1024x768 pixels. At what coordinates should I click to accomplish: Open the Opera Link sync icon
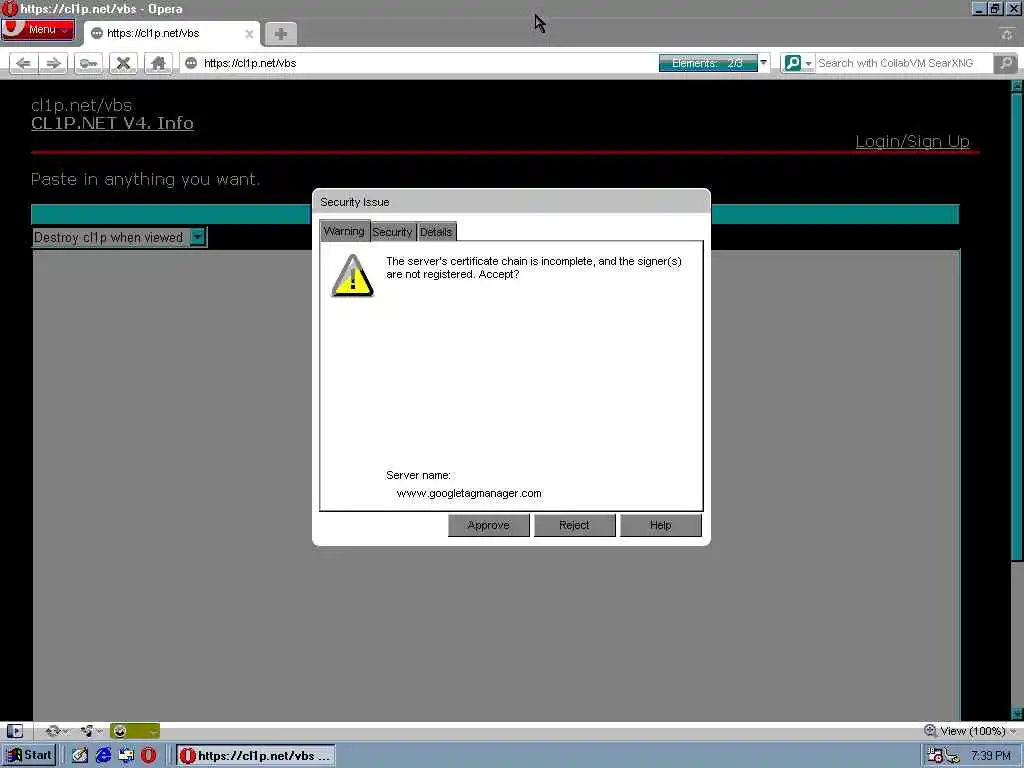pyautogui.click(x=56, y=731)
